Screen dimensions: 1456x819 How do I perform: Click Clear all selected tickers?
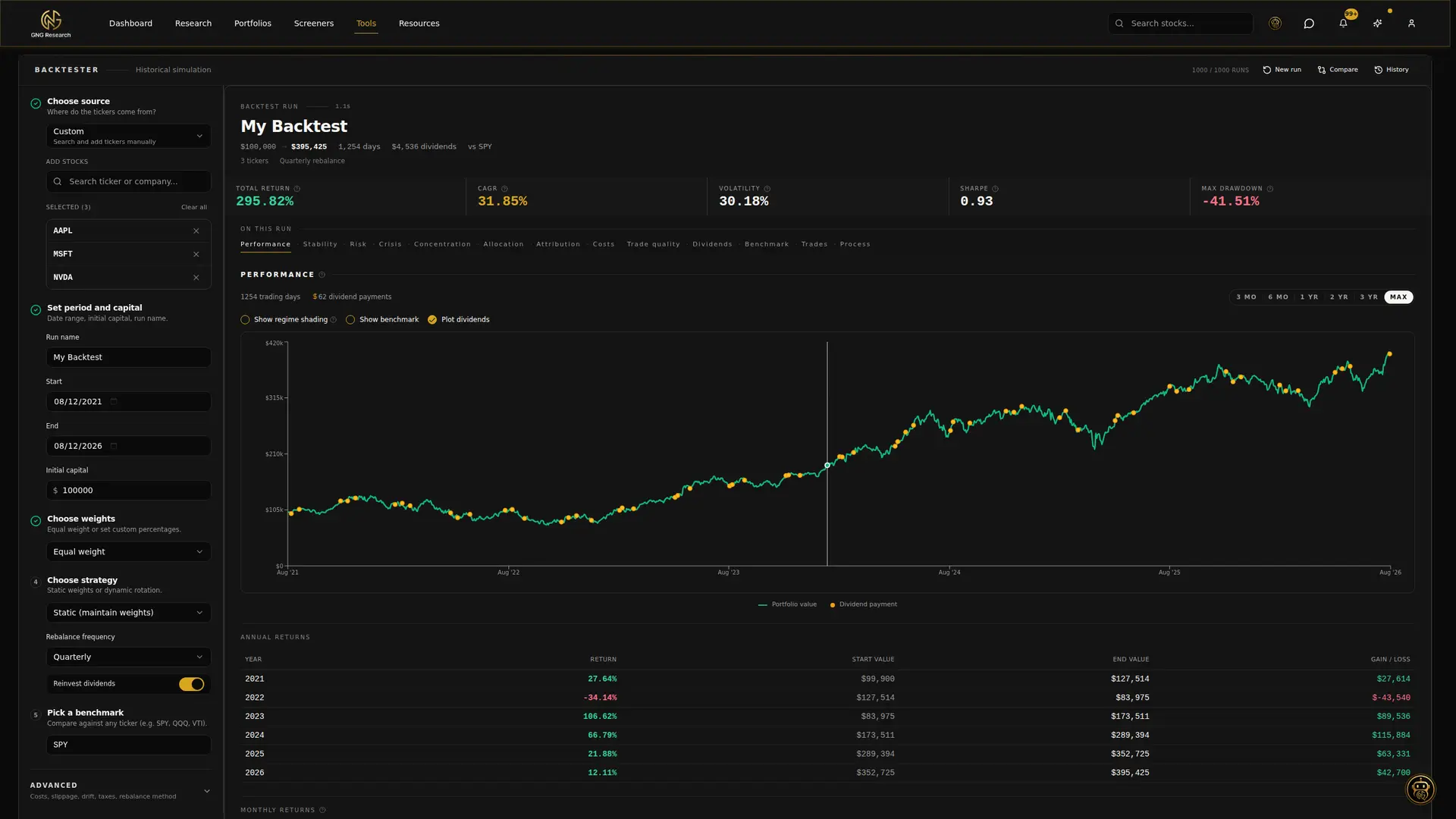click(x=194, y=208)
